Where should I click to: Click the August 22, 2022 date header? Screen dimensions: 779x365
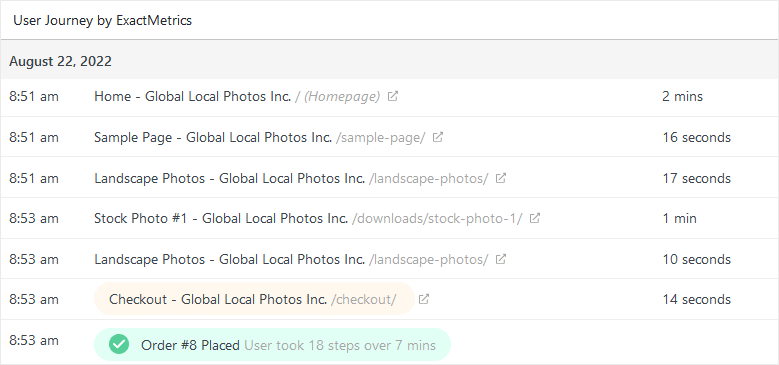coord(61,62)
